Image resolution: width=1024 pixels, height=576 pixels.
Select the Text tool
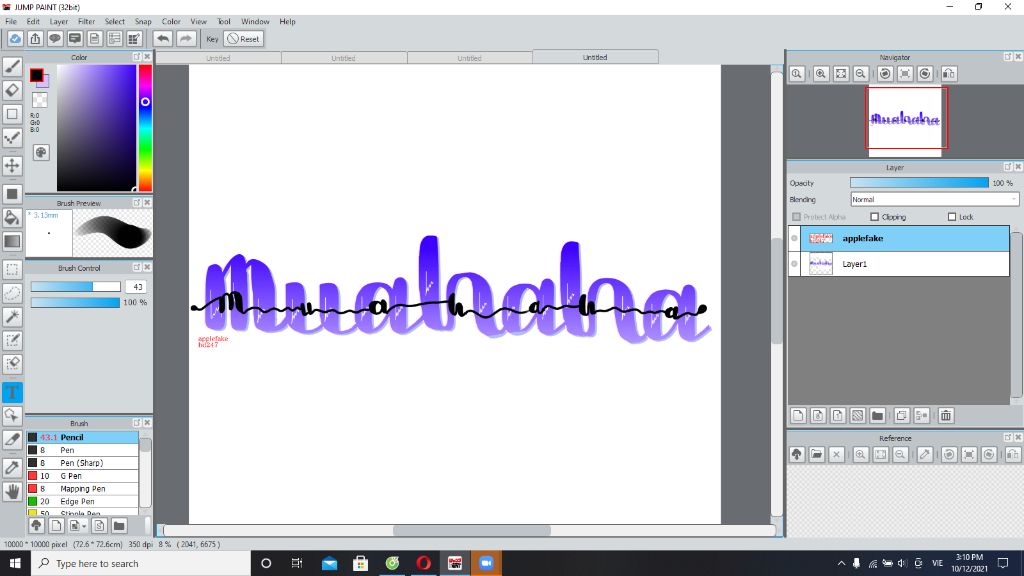(12, 392)
